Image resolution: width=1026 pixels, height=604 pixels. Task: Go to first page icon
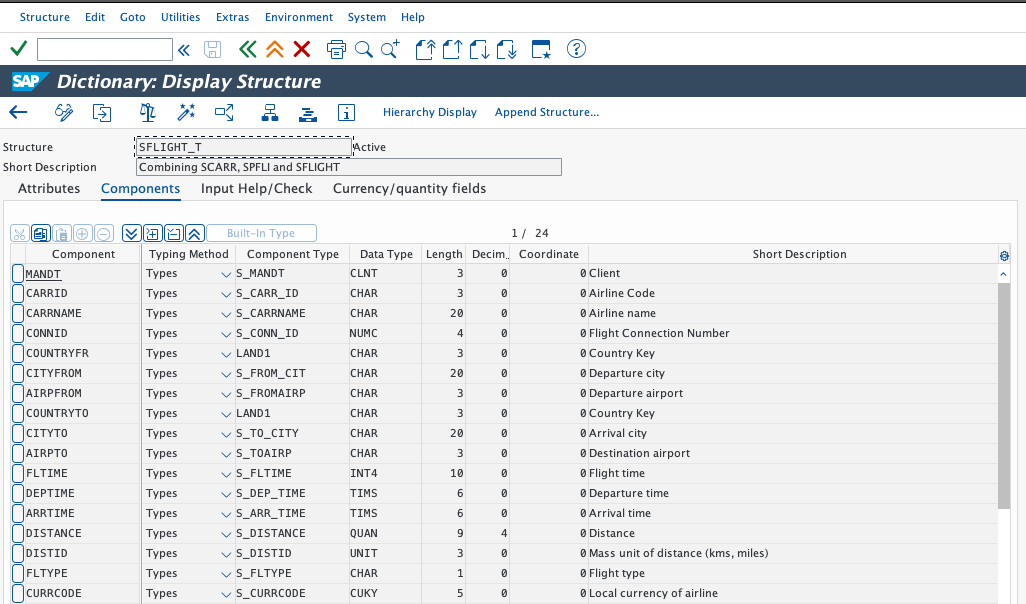tap(425, 49)
